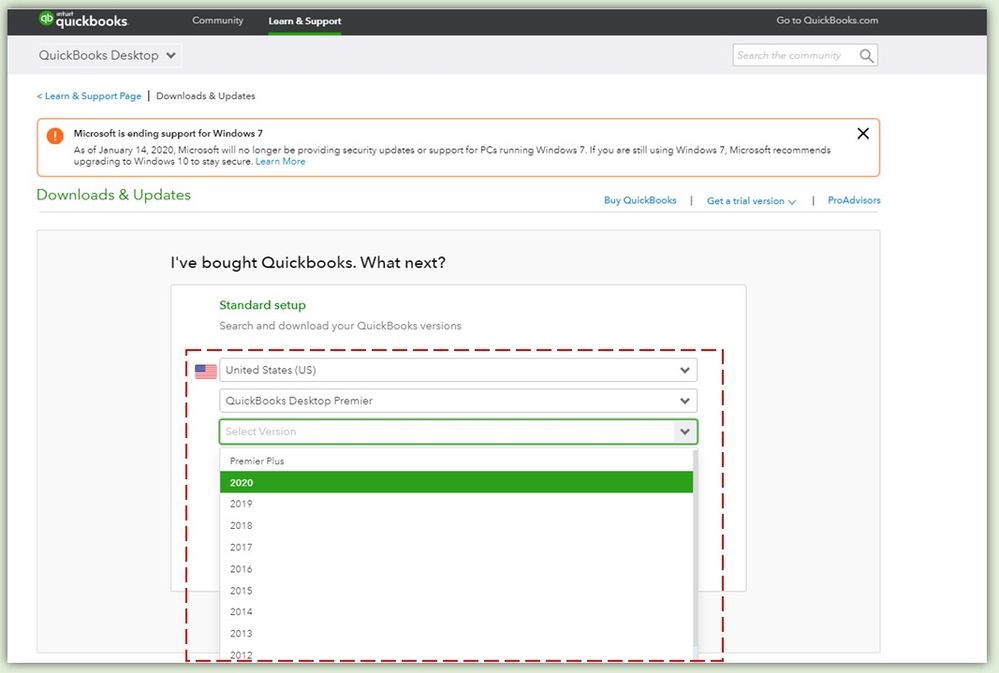Select version 2018 from the list

click(x=456, y=526)
